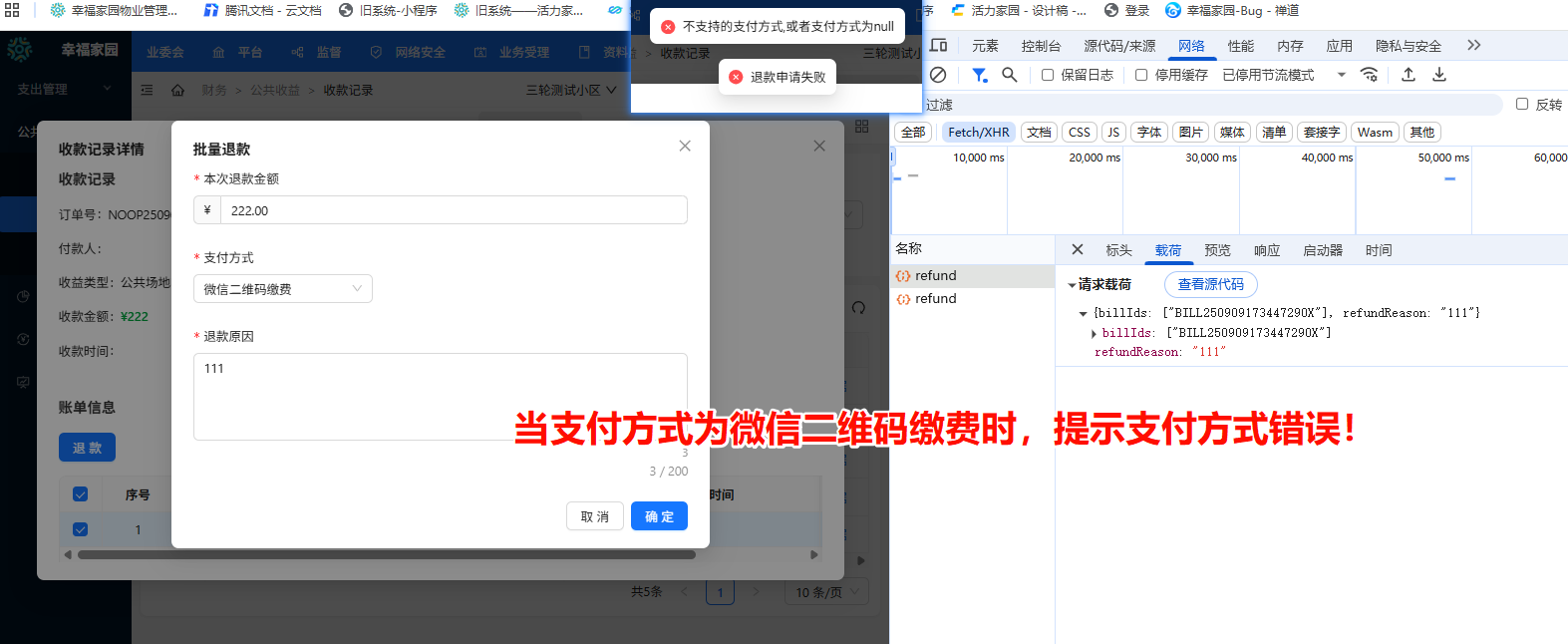Close the request details pane X
Image resolution: width=1568 pixels, height=644 pixels.
tap(1078, 250)
